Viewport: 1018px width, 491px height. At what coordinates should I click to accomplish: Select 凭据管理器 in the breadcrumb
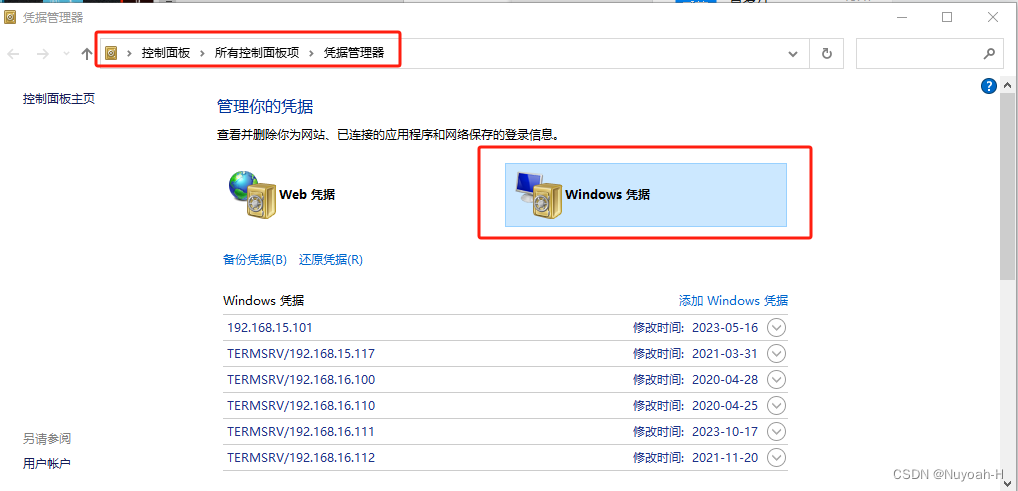pos(354,53)
